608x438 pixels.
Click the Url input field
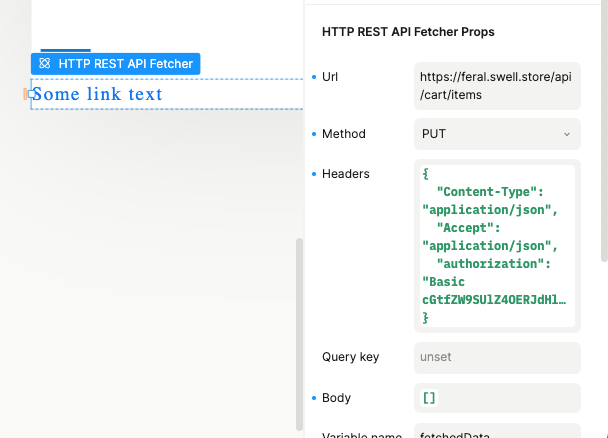pos(496,86)
